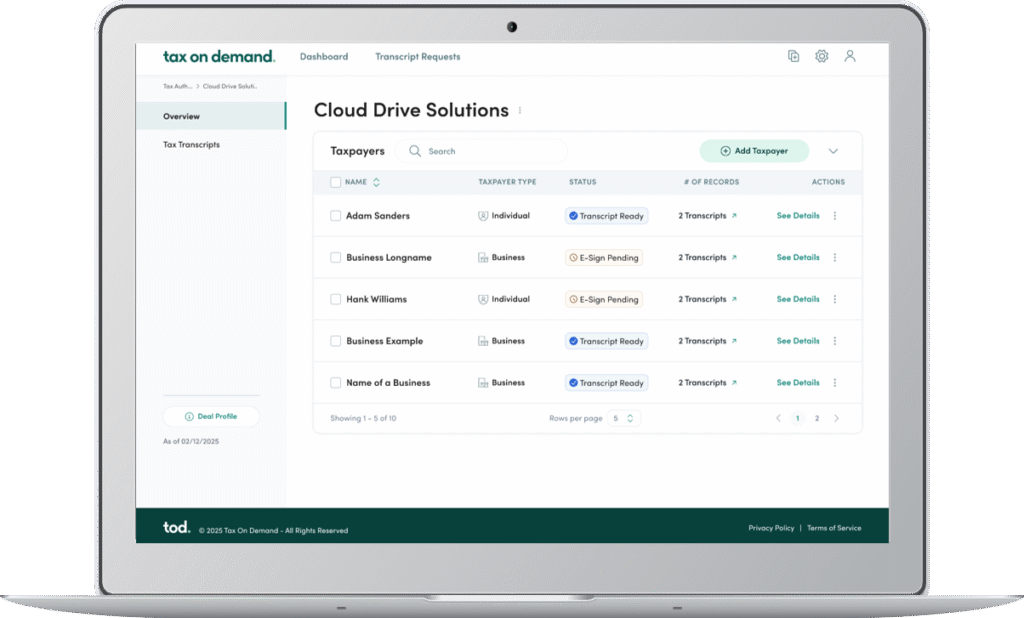The height and width of the screenshot is (618, 1024).
Task: Click the kebab menu beside Cloud Drive Solutions title
Action: (520, 111)
